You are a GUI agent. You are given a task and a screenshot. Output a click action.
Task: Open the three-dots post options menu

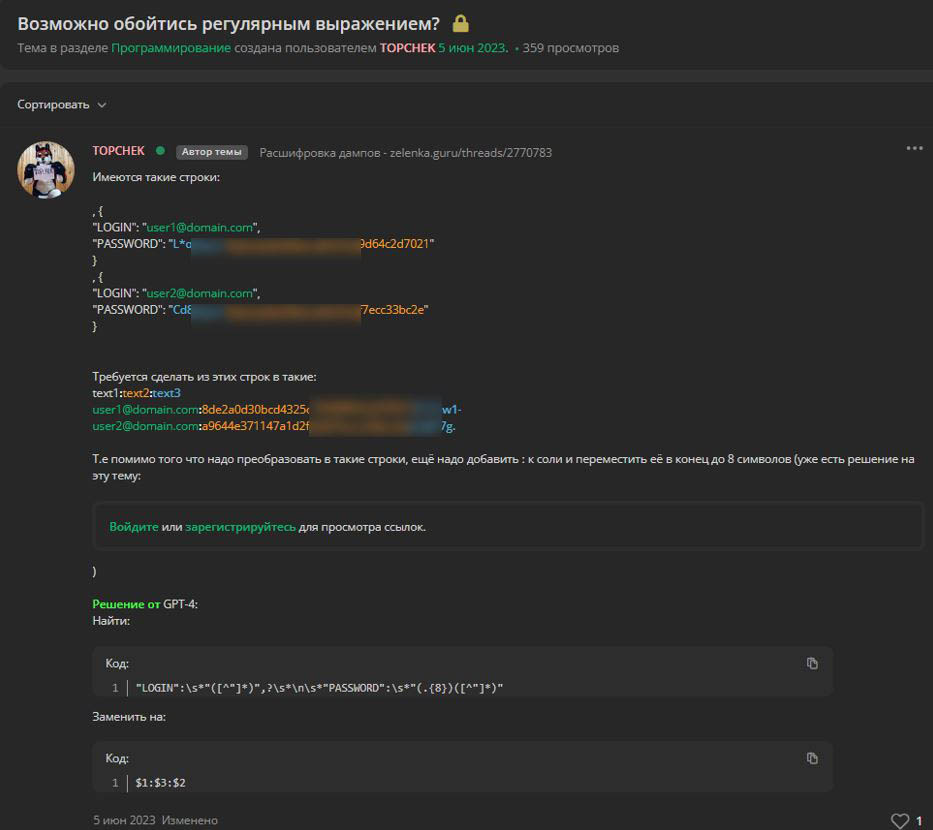point(914,148)
